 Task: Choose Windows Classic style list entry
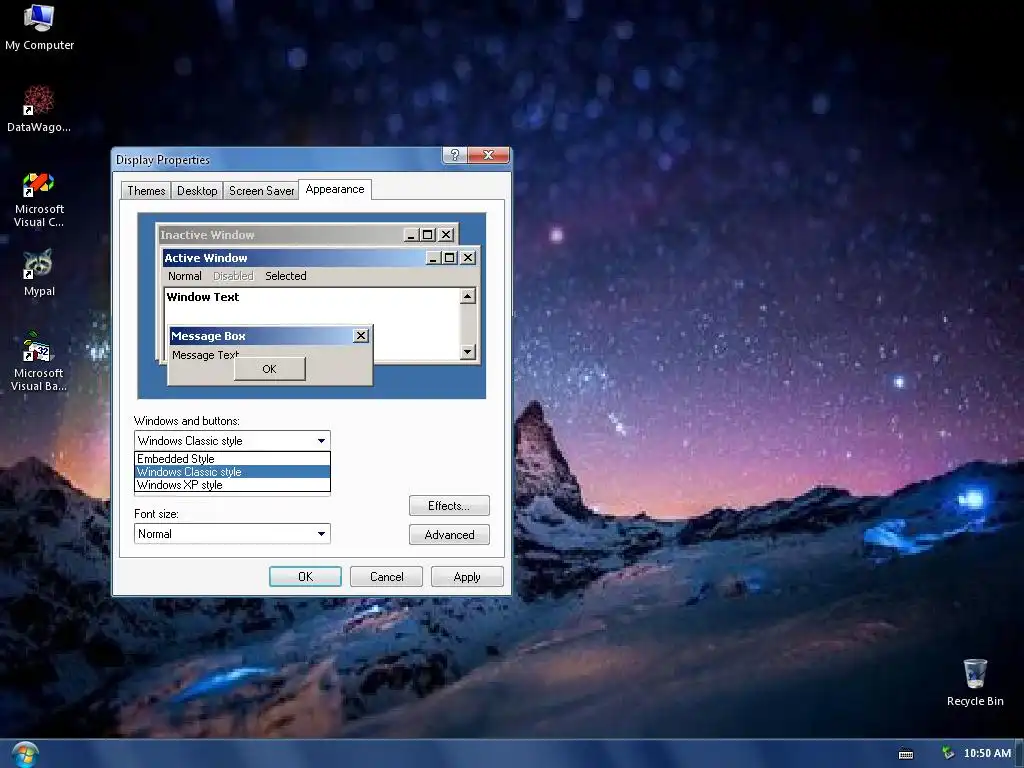pos(232,472)
